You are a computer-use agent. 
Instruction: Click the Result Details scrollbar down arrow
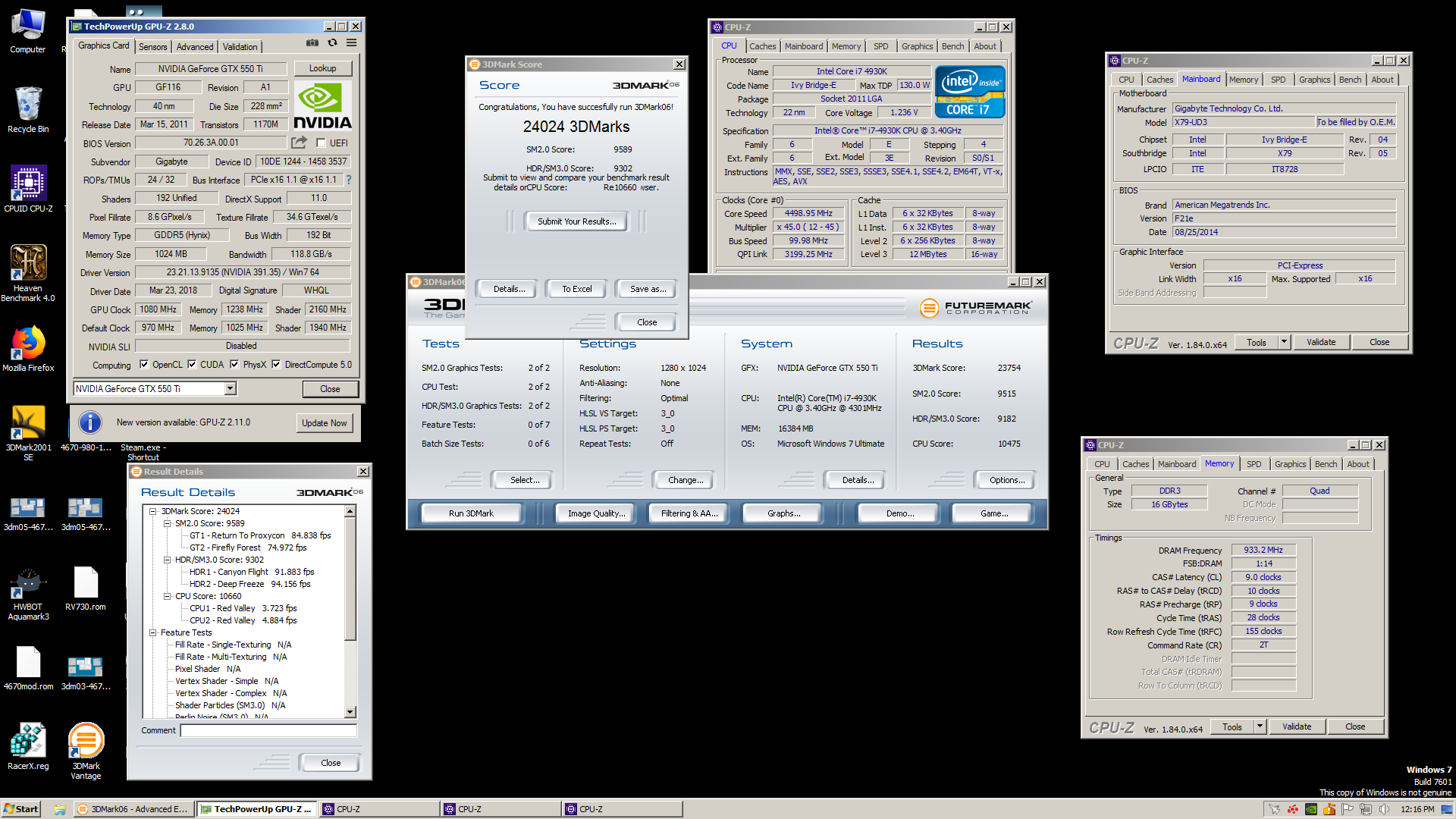[x=350, y=712]
